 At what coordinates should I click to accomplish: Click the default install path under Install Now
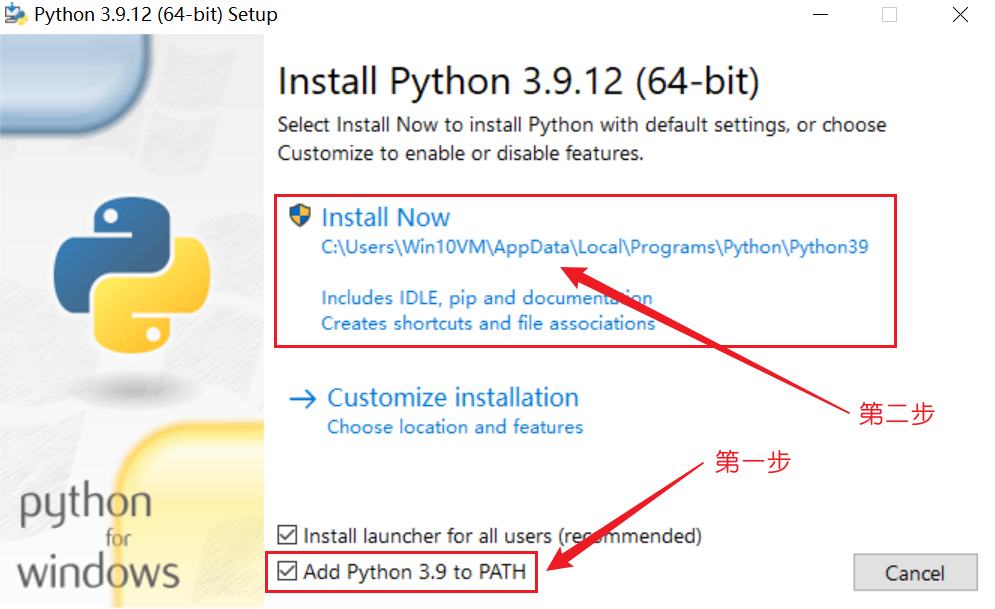coord(594,247)
